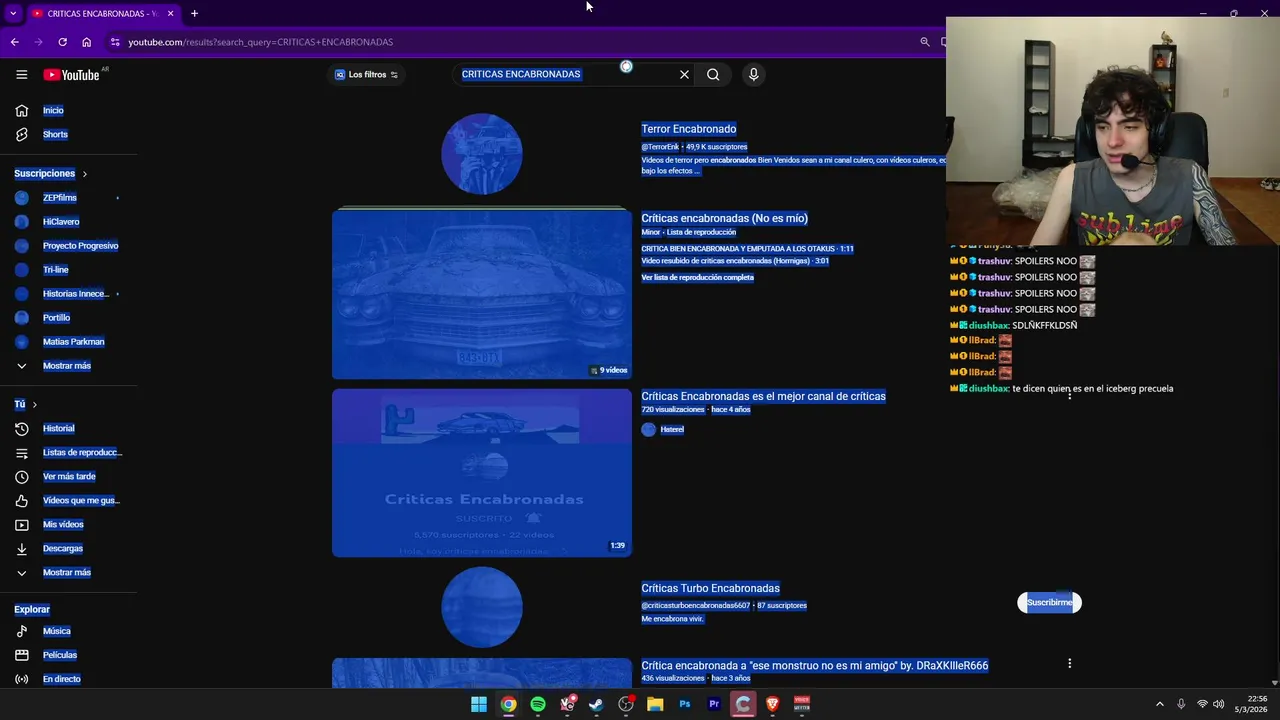Expand Mostrar más under Tú
The width and height of the screenshot is (1280, 720).
point(66,572)
